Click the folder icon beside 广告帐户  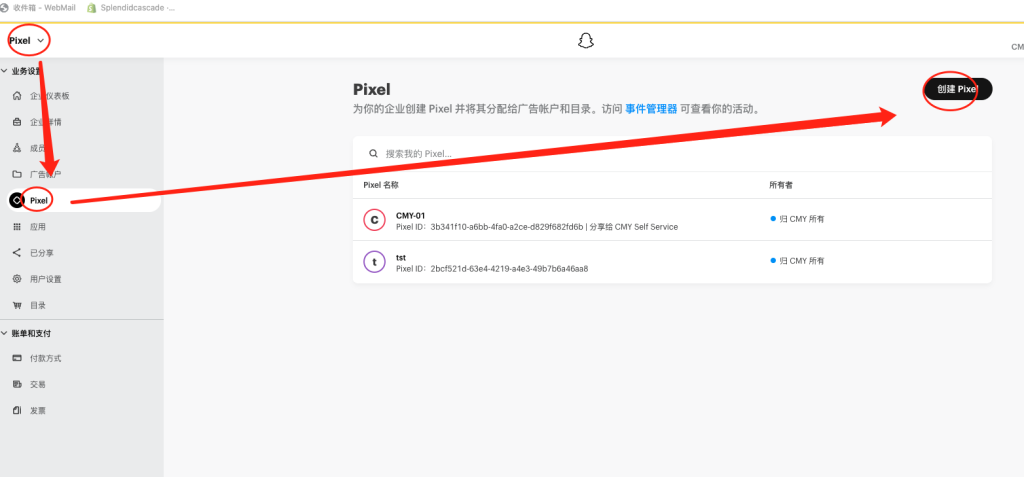tap(17, 174)
